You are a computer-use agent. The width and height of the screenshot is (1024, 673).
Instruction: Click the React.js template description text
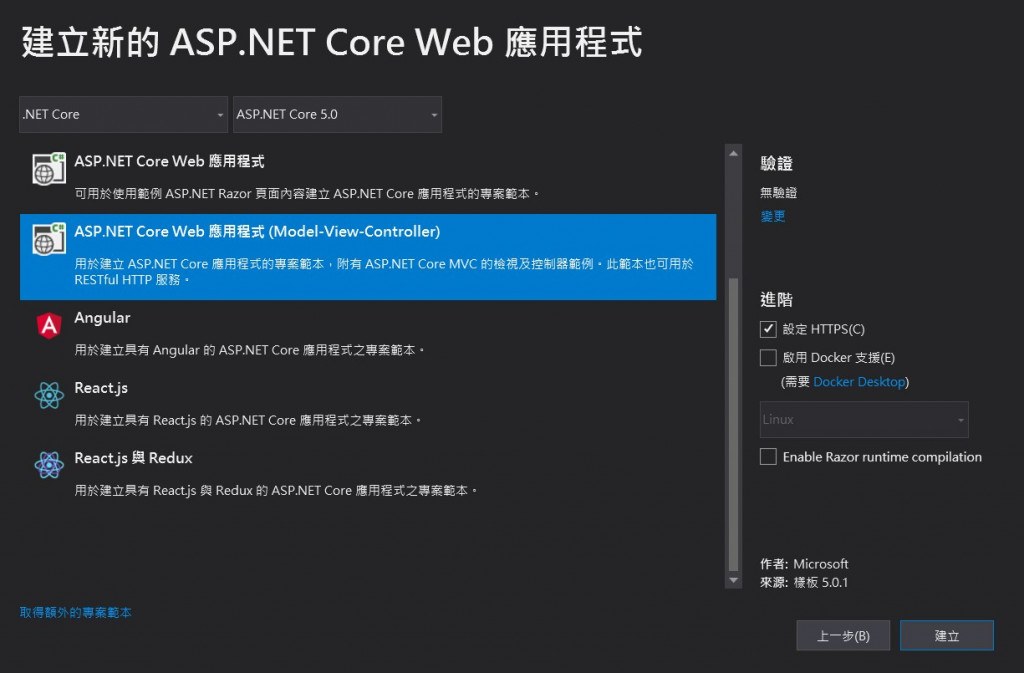pyautogui.click(x=248, y=420)
